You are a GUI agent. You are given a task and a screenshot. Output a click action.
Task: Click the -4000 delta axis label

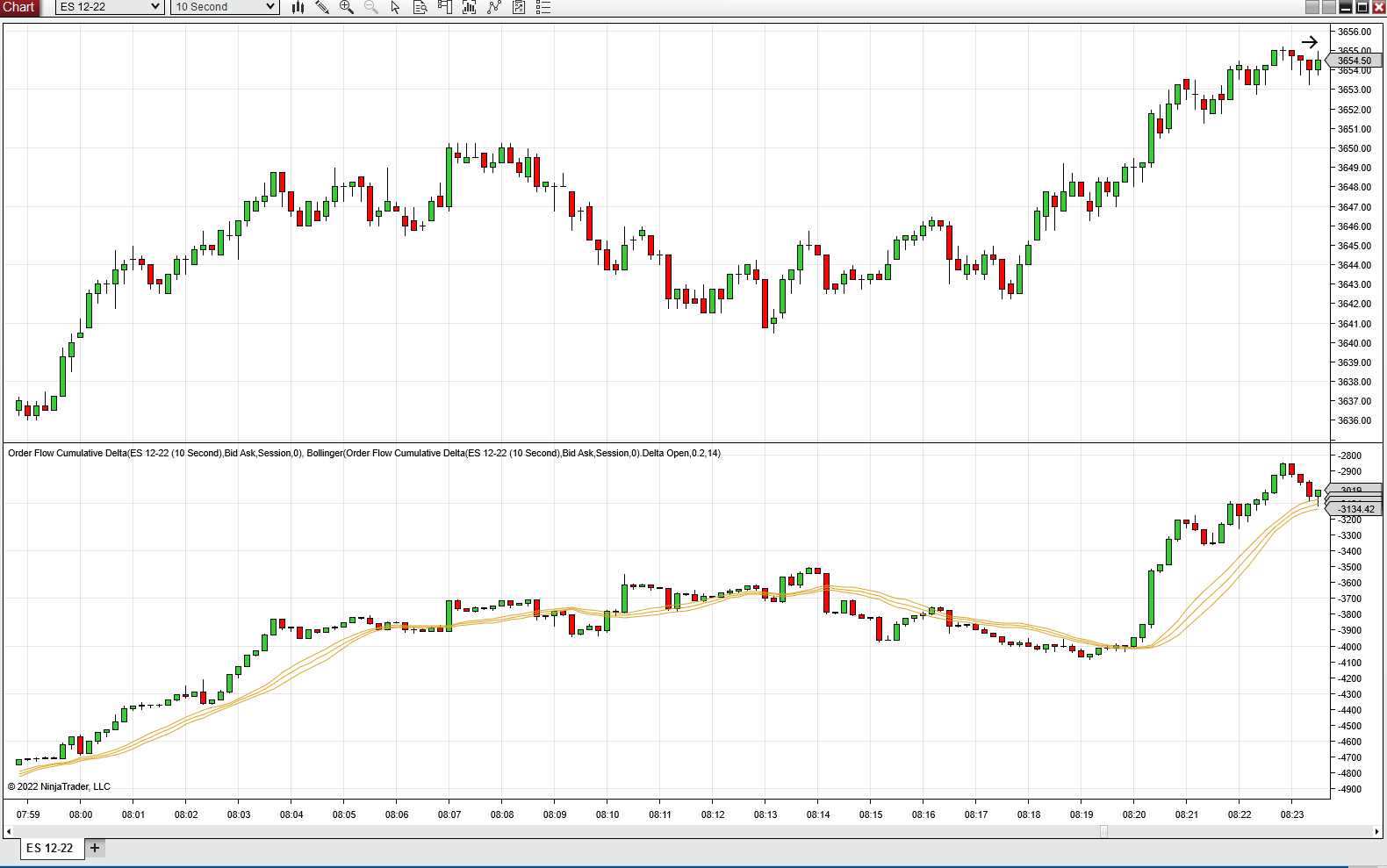tap(1350, 647)
